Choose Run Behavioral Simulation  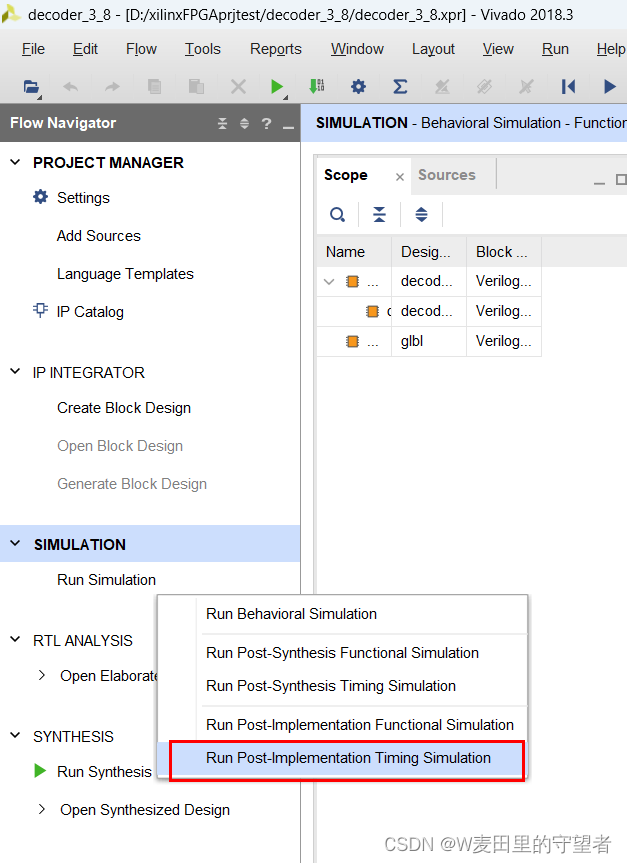tap(291, 614)
